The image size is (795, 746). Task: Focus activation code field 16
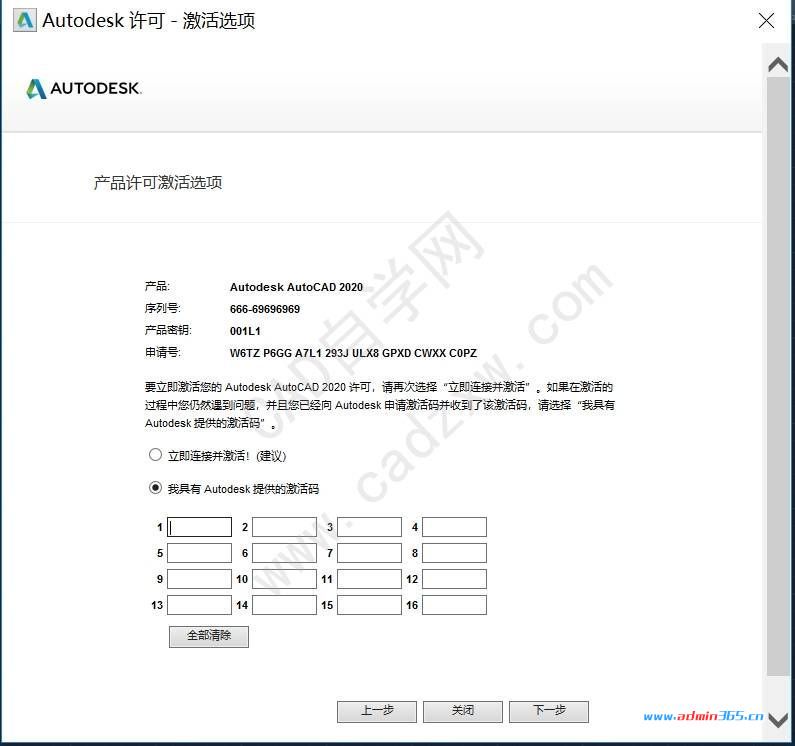coord(454,605)
